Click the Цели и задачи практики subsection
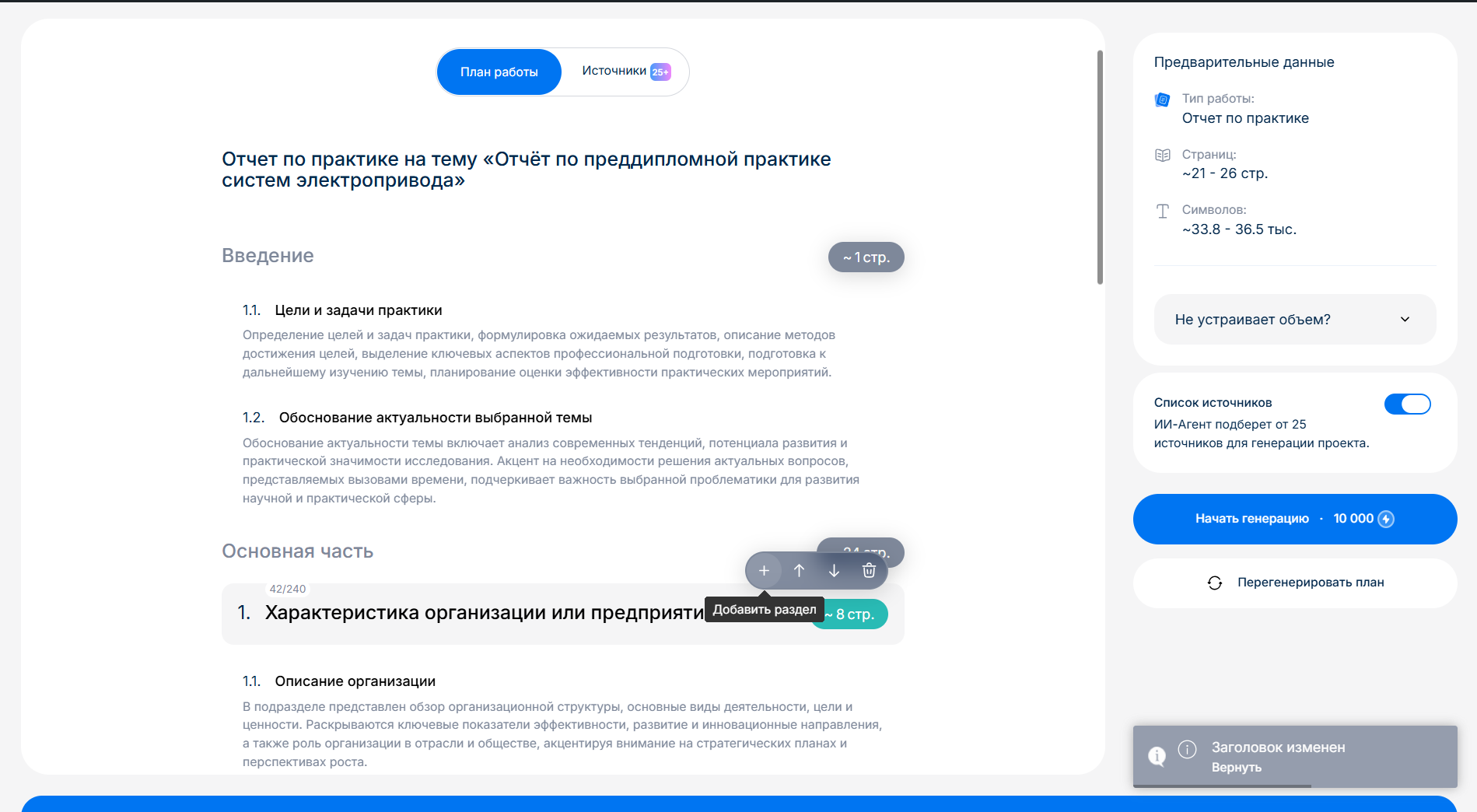This screenshot has width=1477, height=812. [x=358, y=310]
